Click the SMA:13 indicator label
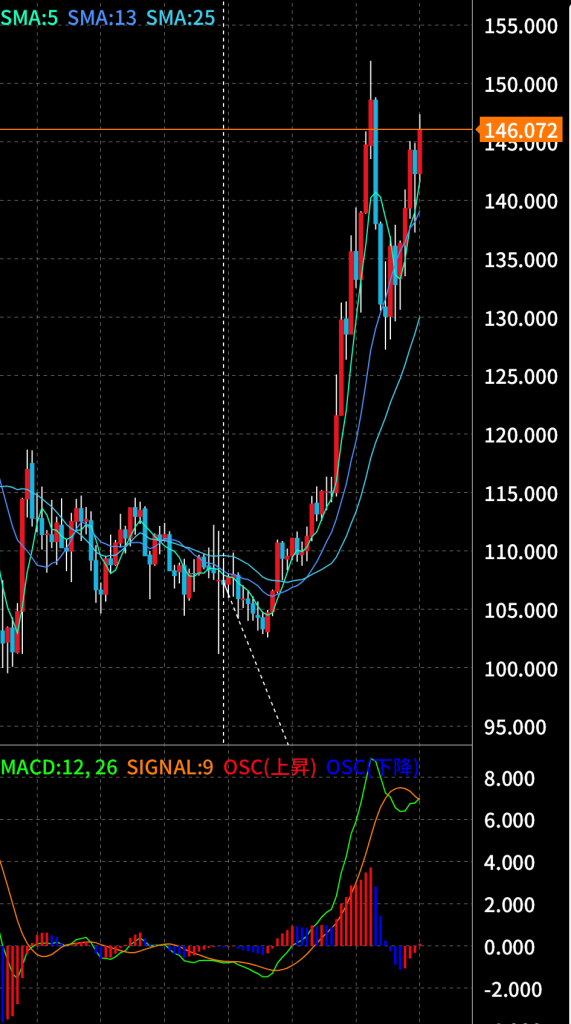 pyautogui.click(x=101, y=18)
